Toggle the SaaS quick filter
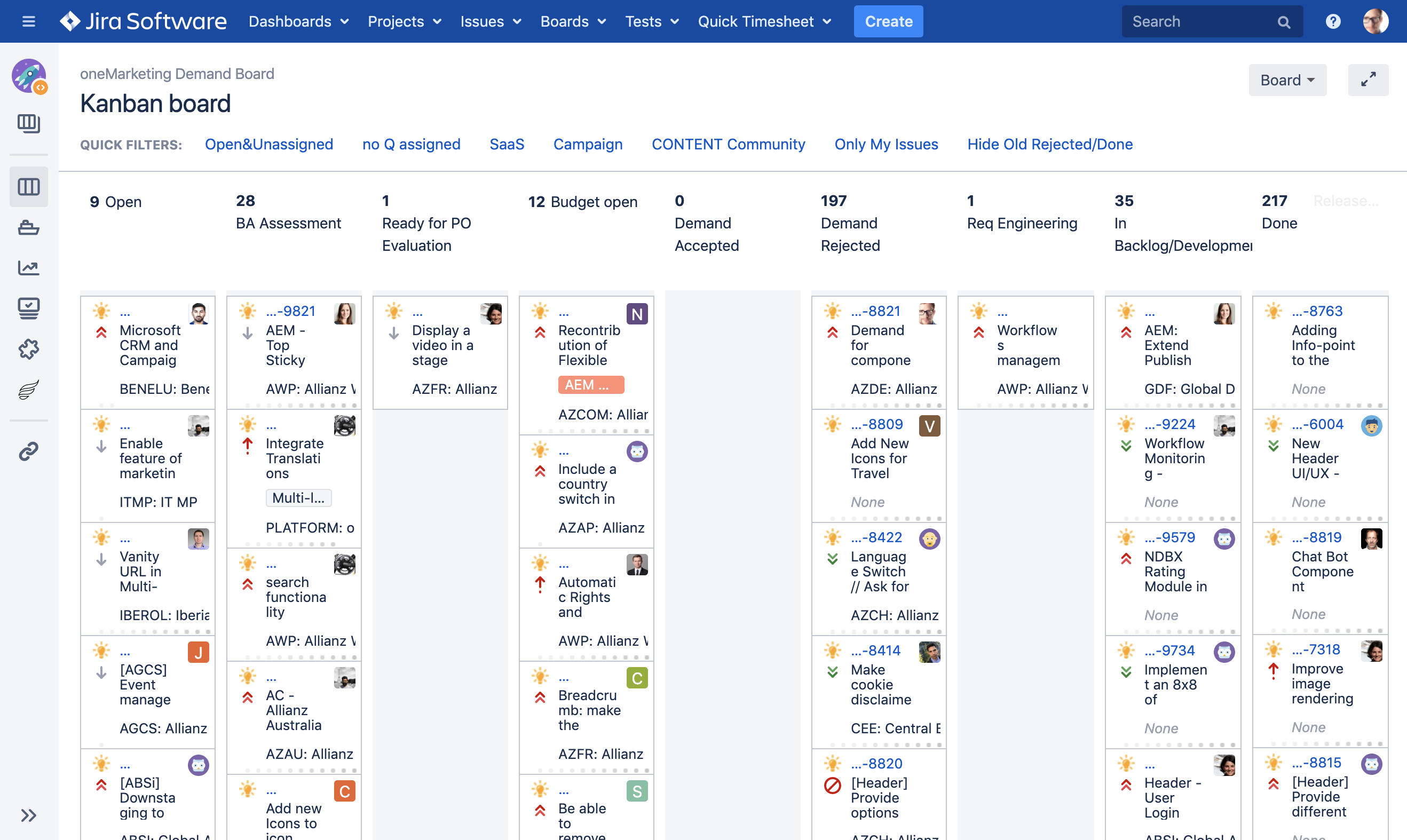Viewport: 1407px width, 840px height. point(507,144)
